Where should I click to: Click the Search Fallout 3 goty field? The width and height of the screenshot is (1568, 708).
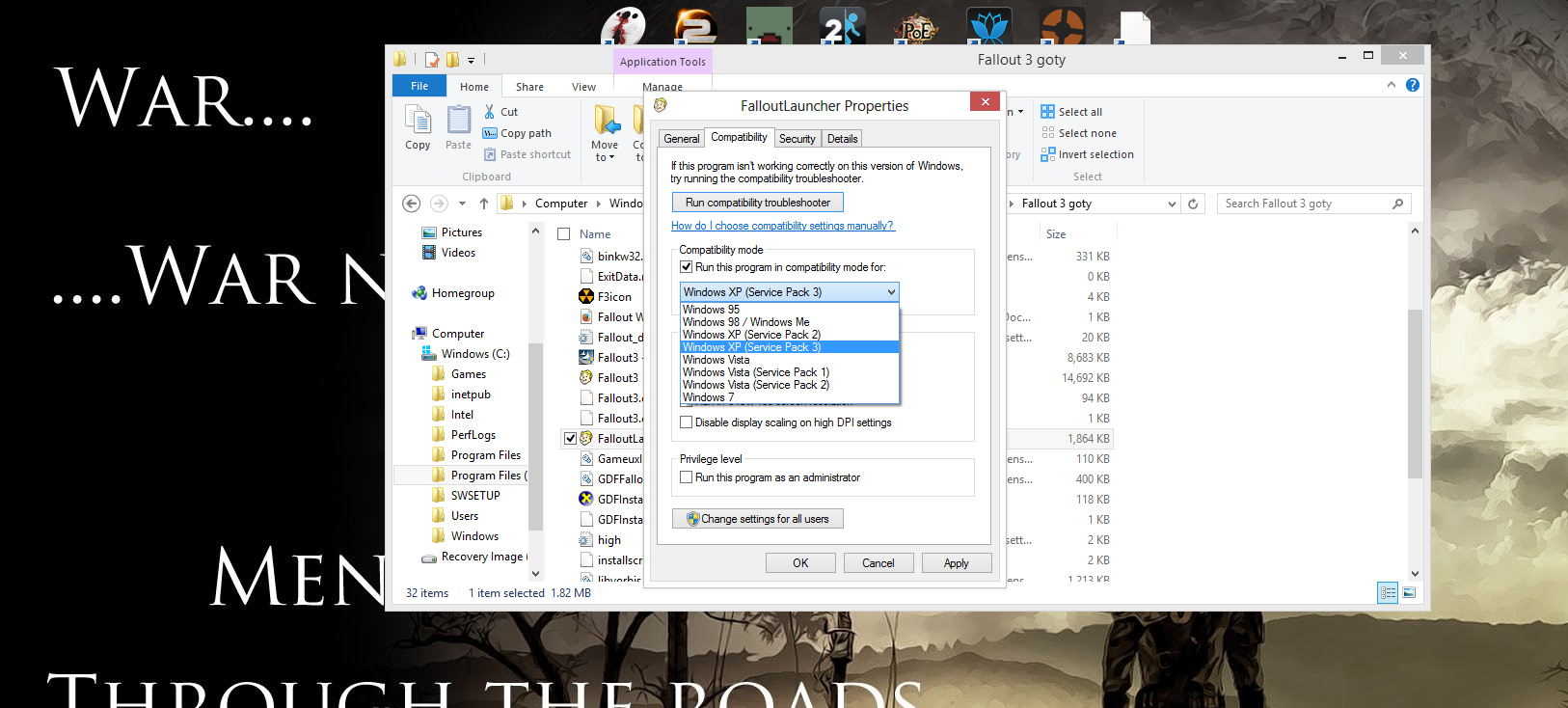click(1312, 204)
